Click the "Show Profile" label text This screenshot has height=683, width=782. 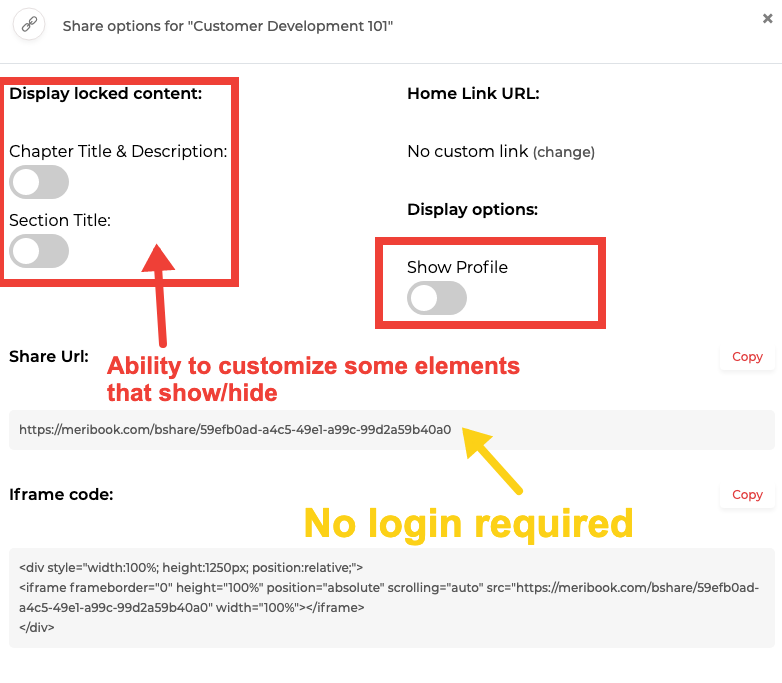(457, 267)
